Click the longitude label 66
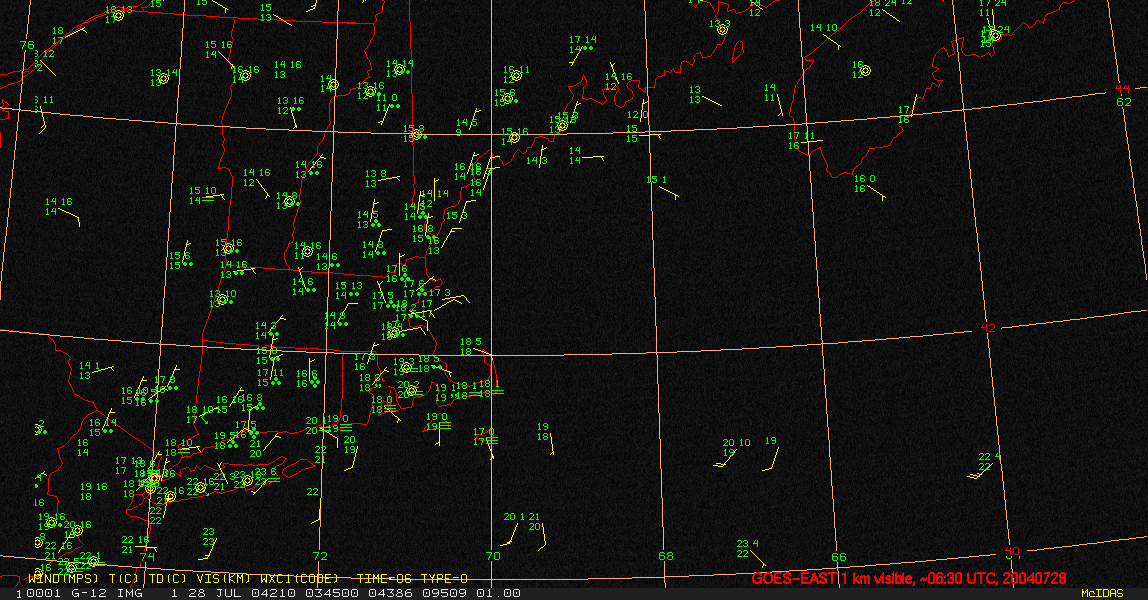The height and width of the screenshot is (600, 1148). pyautogui.click(x=839, y=557)
